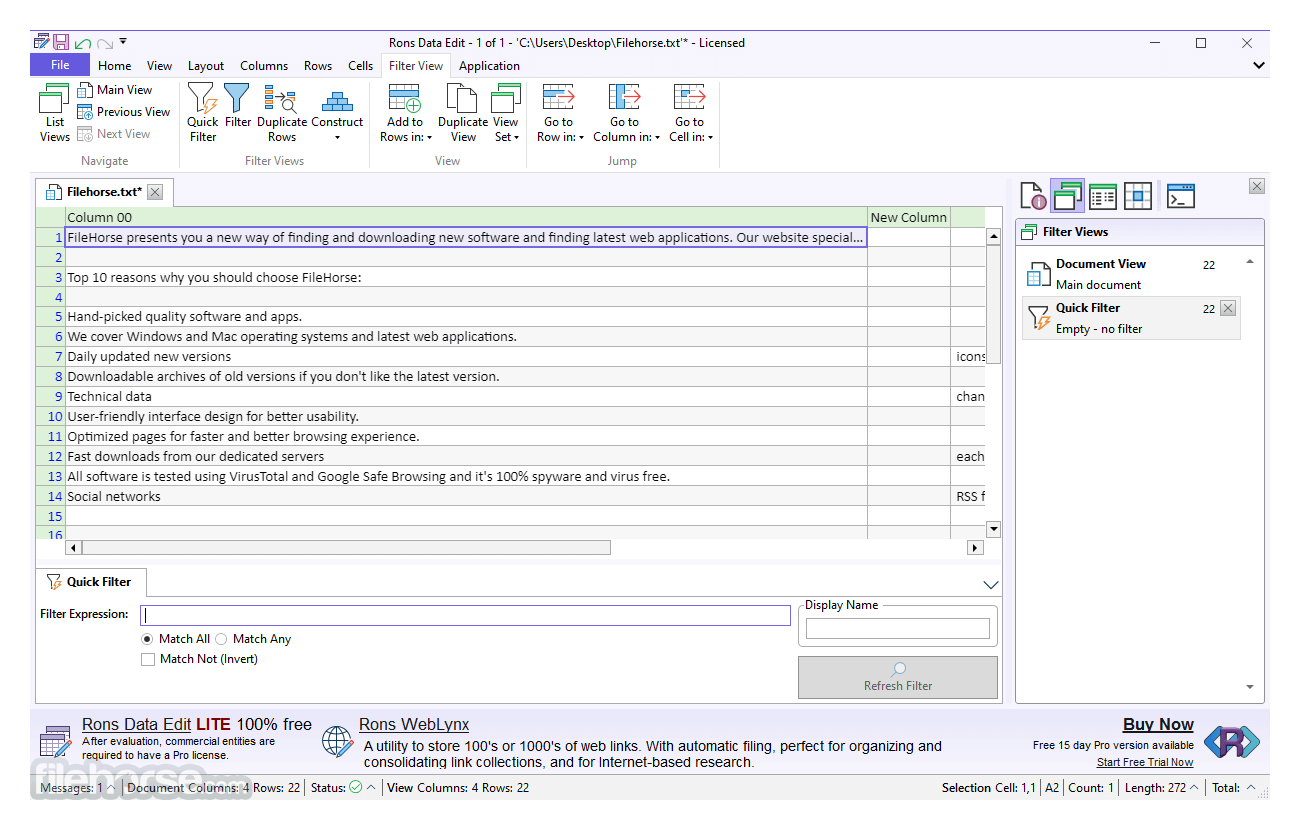The width and height of the screenshot is (1300, 830).
Task: Click the Refresh Filter button
Action: click(898, 677)
